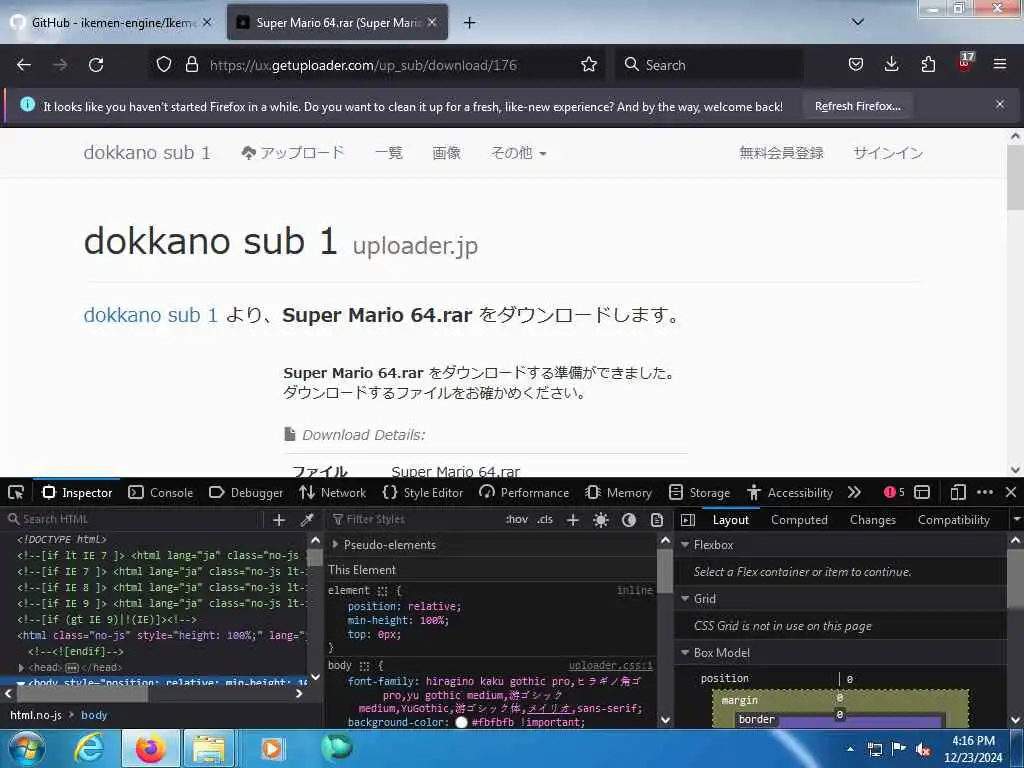Screen dimensions: 1024x768
Task: Close the Super Mario 64.rar tab
Action: (x=432, y=22)
